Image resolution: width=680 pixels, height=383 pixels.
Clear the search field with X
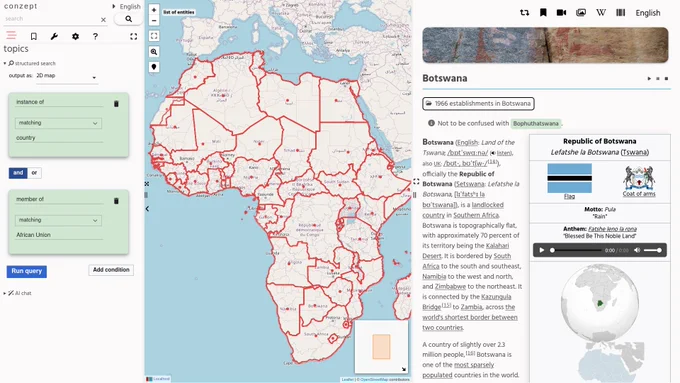click(103, 20)
